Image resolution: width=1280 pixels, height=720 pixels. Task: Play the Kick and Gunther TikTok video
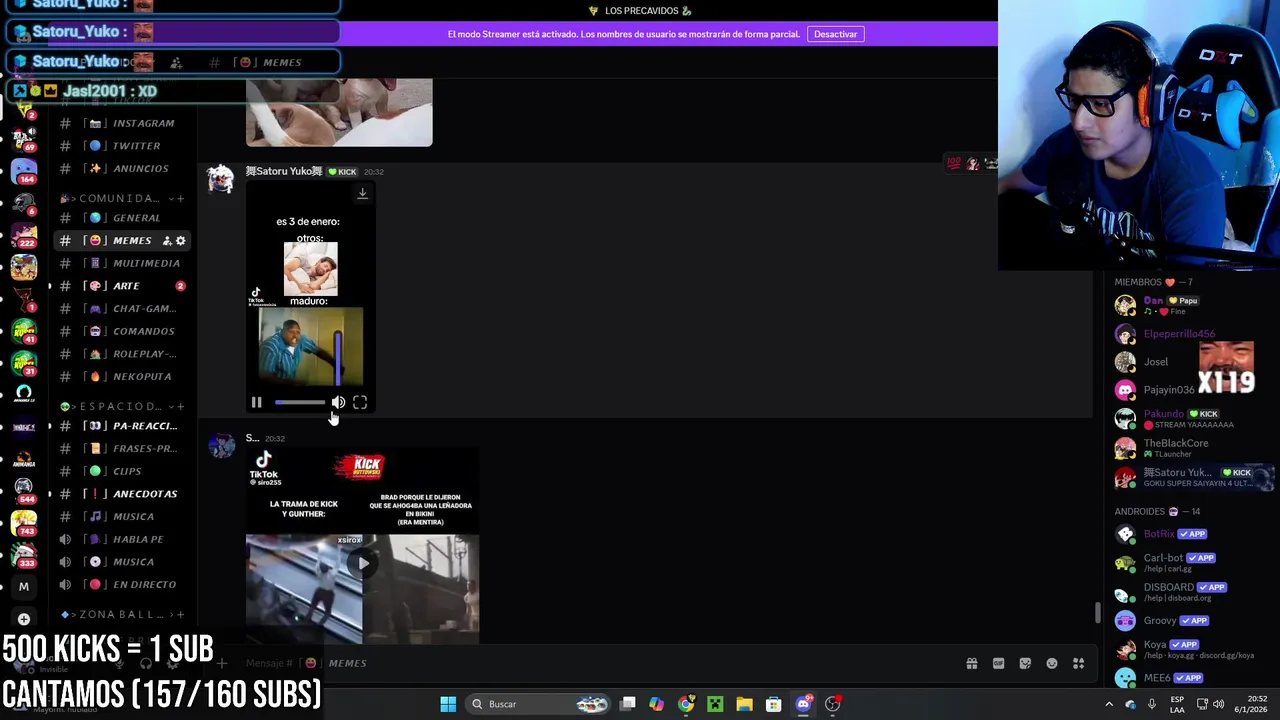pos(363,563)
